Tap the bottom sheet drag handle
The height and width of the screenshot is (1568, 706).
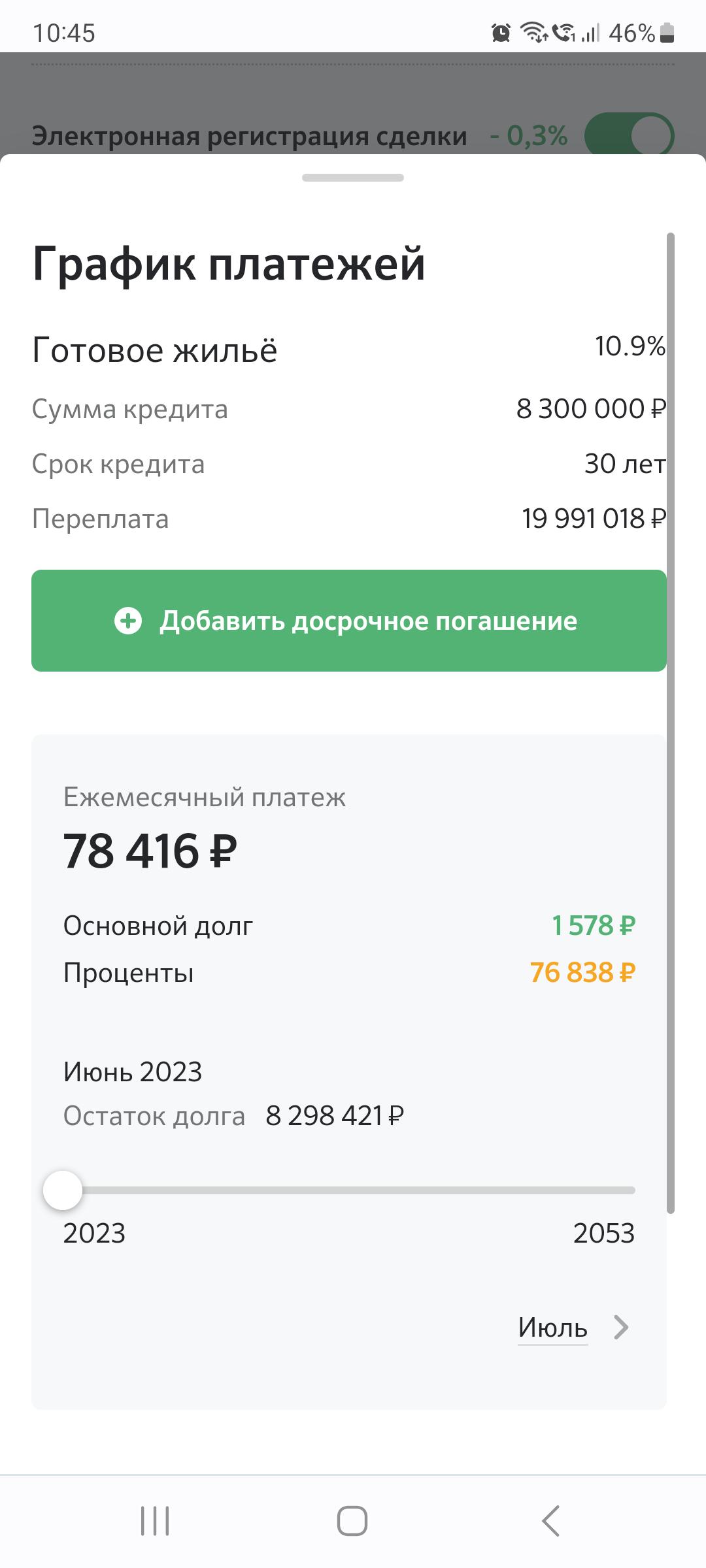353,178
